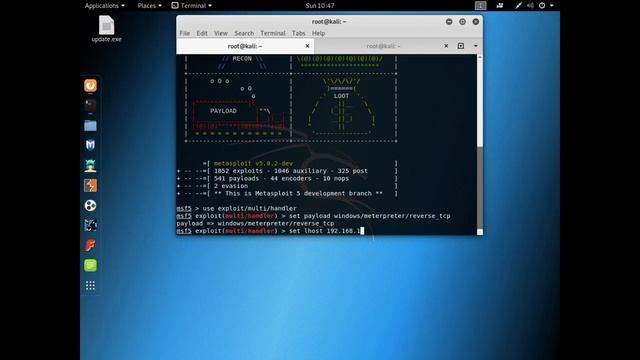Viewport: 640px width, 360px height.
Task: Click the root@kali window title bar
Action: 329,22
